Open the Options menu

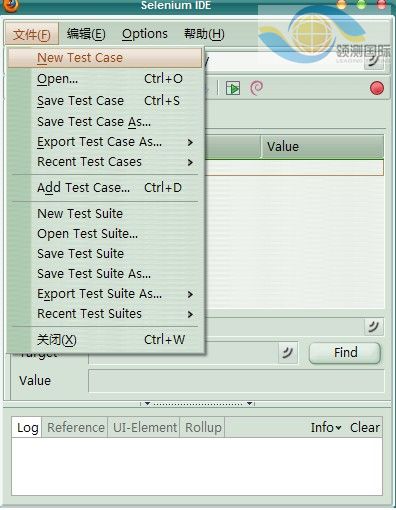point(145,34)
